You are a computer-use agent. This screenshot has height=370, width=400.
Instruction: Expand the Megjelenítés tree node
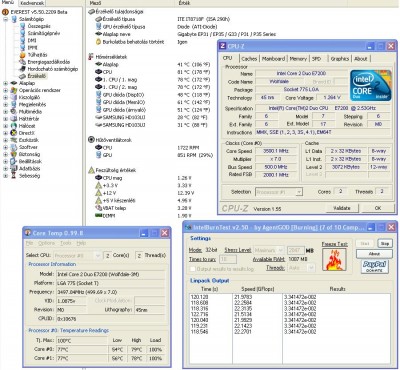coord(5,105)
